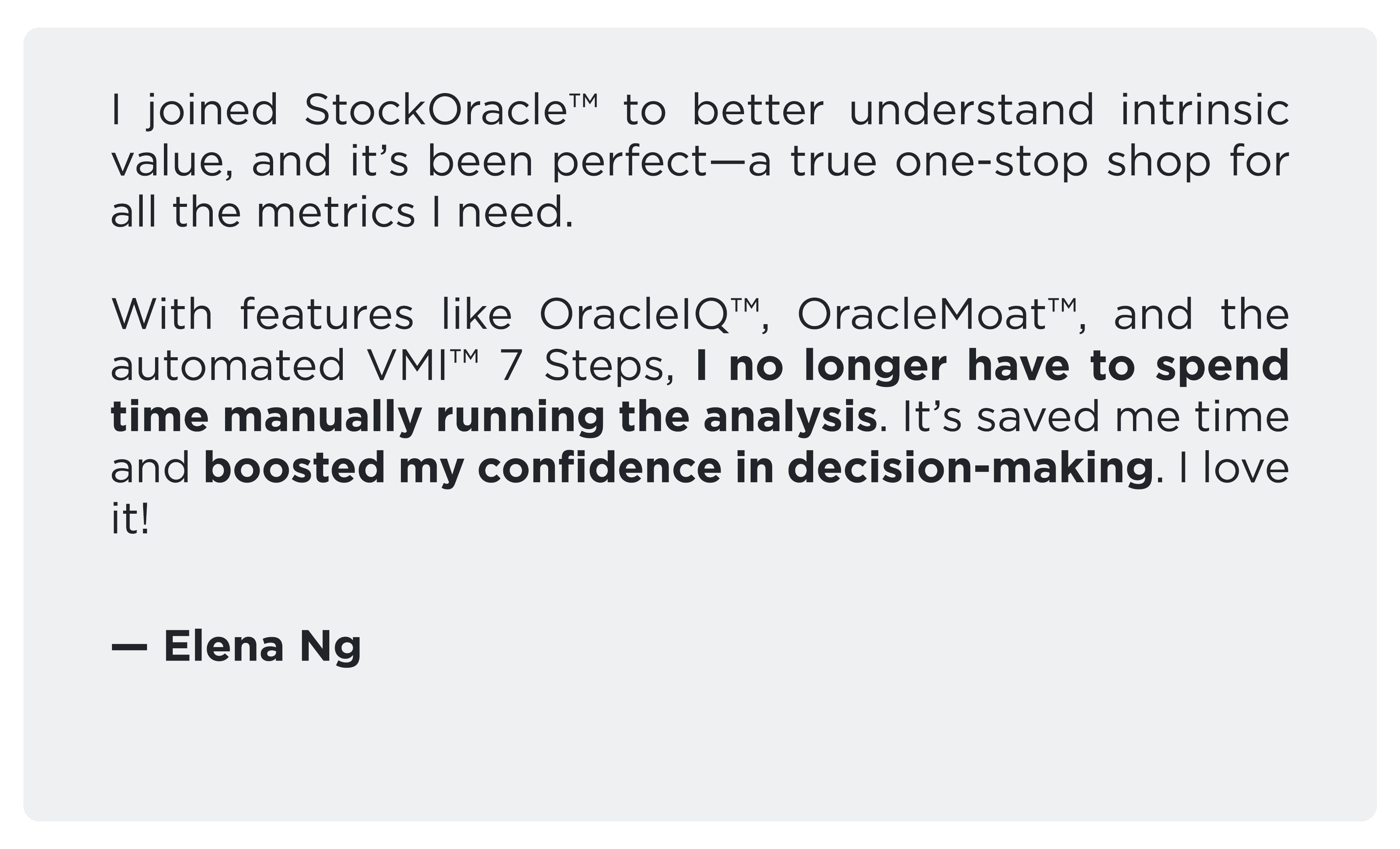Click the word 'automated' in second paragraph
The height and width of the screenshot is (849, 1400).
228,365
